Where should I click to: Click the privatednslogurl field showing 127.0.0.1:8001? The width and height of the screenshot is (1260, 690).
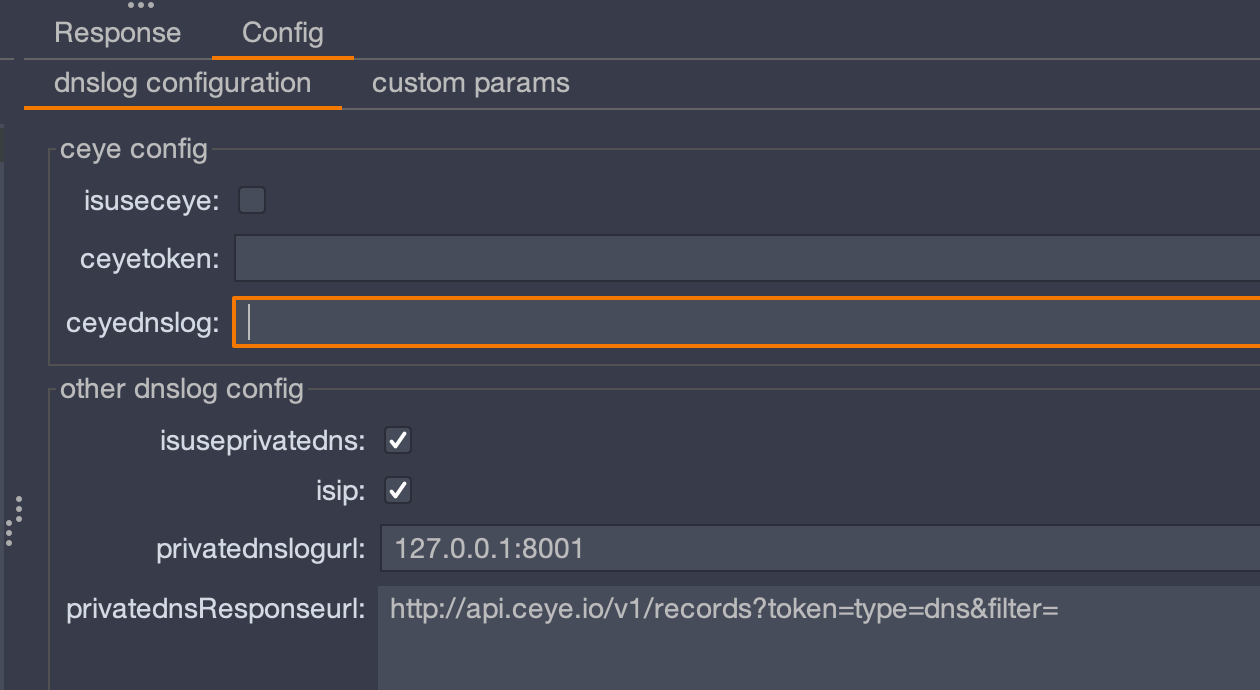[x=820, y=548]
